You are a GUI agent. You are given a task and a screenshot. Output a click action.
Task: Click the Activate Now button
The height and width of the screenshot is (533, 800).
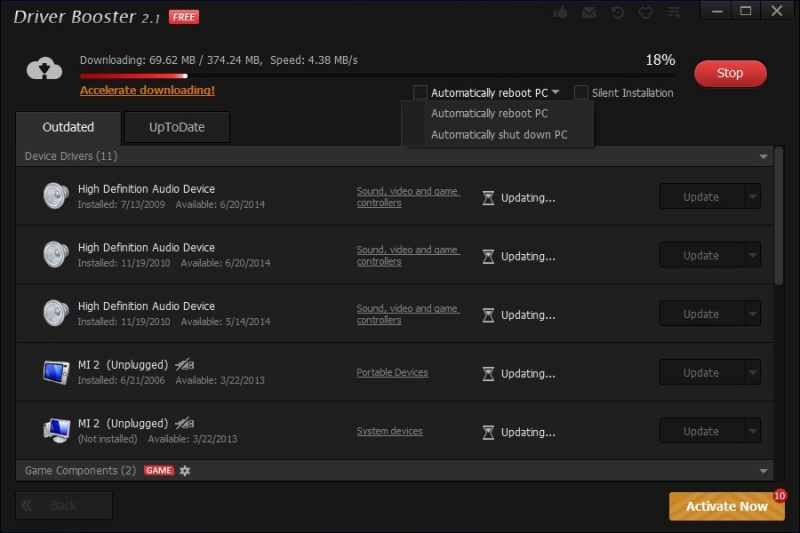(x=727, y=506)
